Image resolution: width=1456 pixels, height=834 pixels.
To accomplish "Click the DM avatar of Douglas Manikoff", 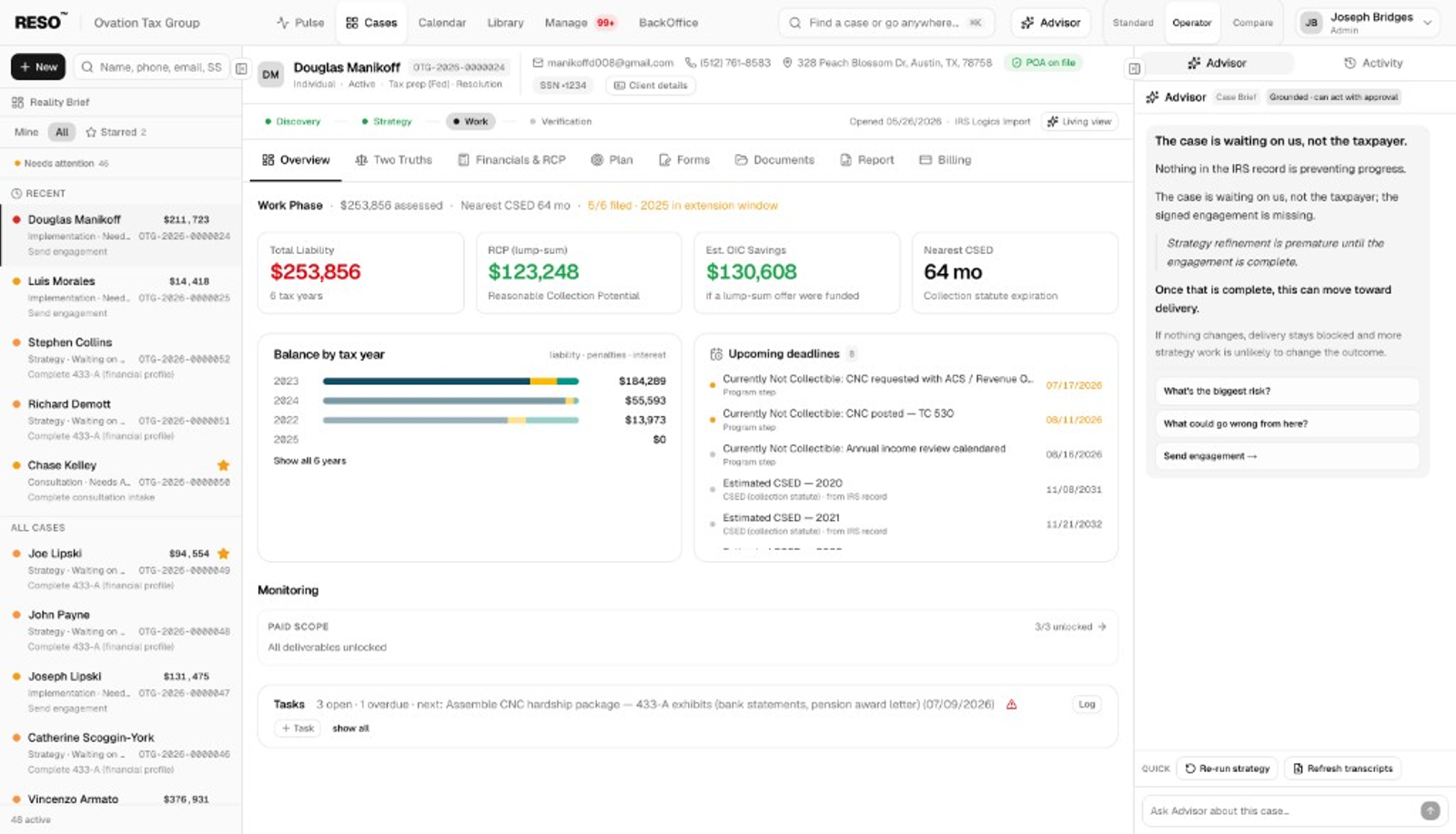I will (x=270, y=75).
